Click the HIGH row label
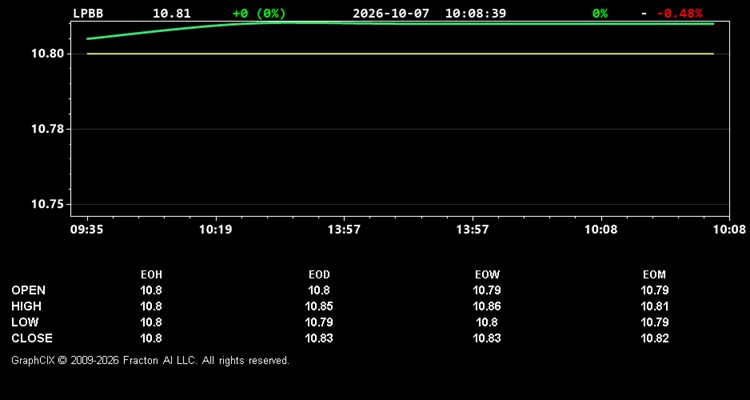The image size is (750, 400). (x=26, y=306)
